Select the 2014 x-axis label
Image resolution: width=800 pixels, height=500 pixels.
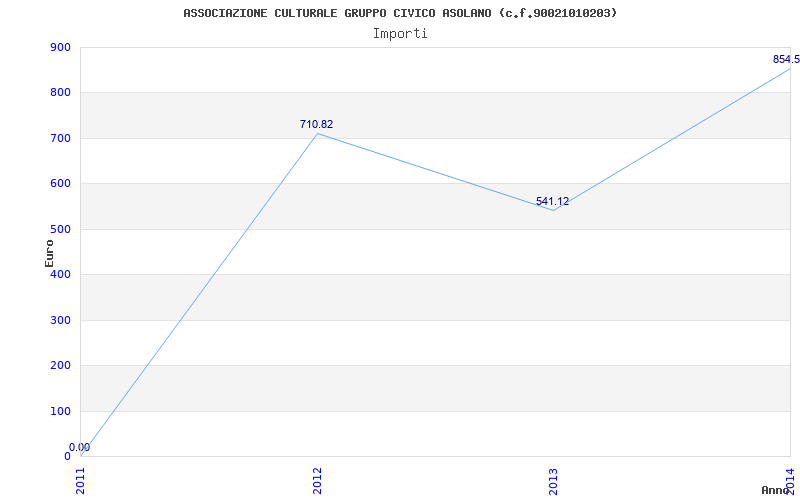point(791,481)
